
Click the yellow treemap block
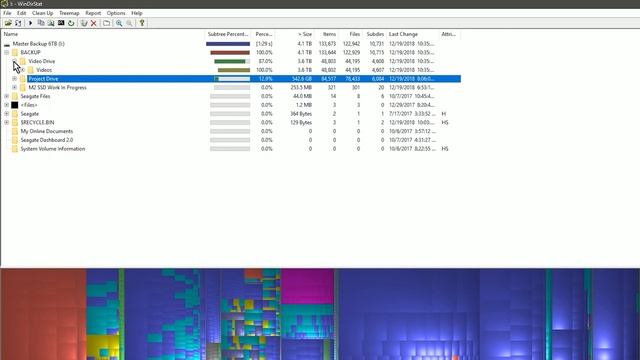(103, 347)
